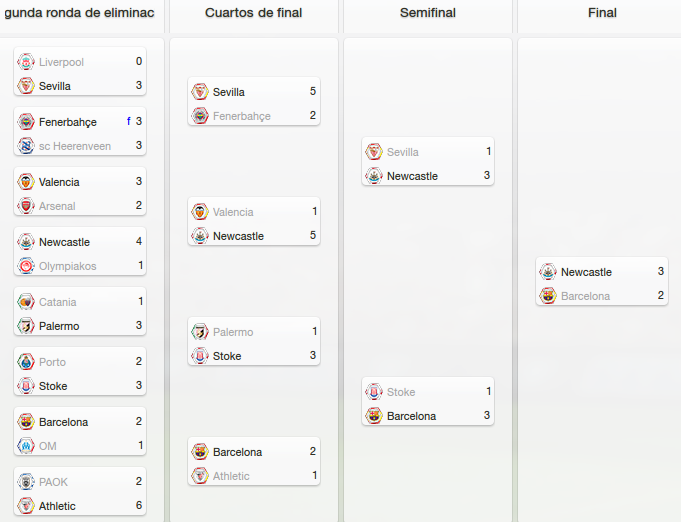Image resolution: width=681 pixels, height=522 pixels.
Task: Click Liverpool crest in second round
Action: [26, 62]
